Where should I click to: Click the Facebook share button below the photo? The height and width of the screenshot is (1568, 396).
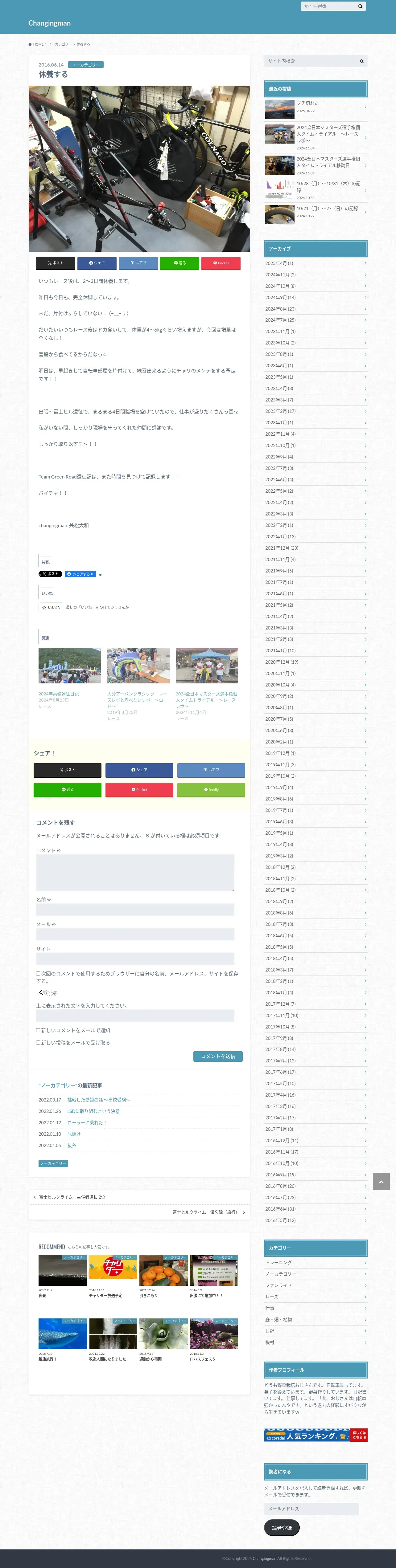click(x=97, y=263)
